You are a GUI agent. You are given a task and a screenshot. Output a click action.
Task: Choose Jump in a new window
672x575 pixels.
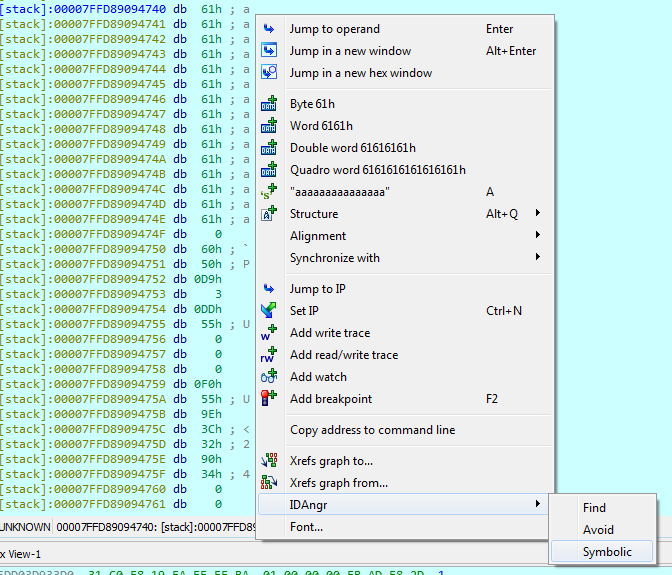click(404, 51)
